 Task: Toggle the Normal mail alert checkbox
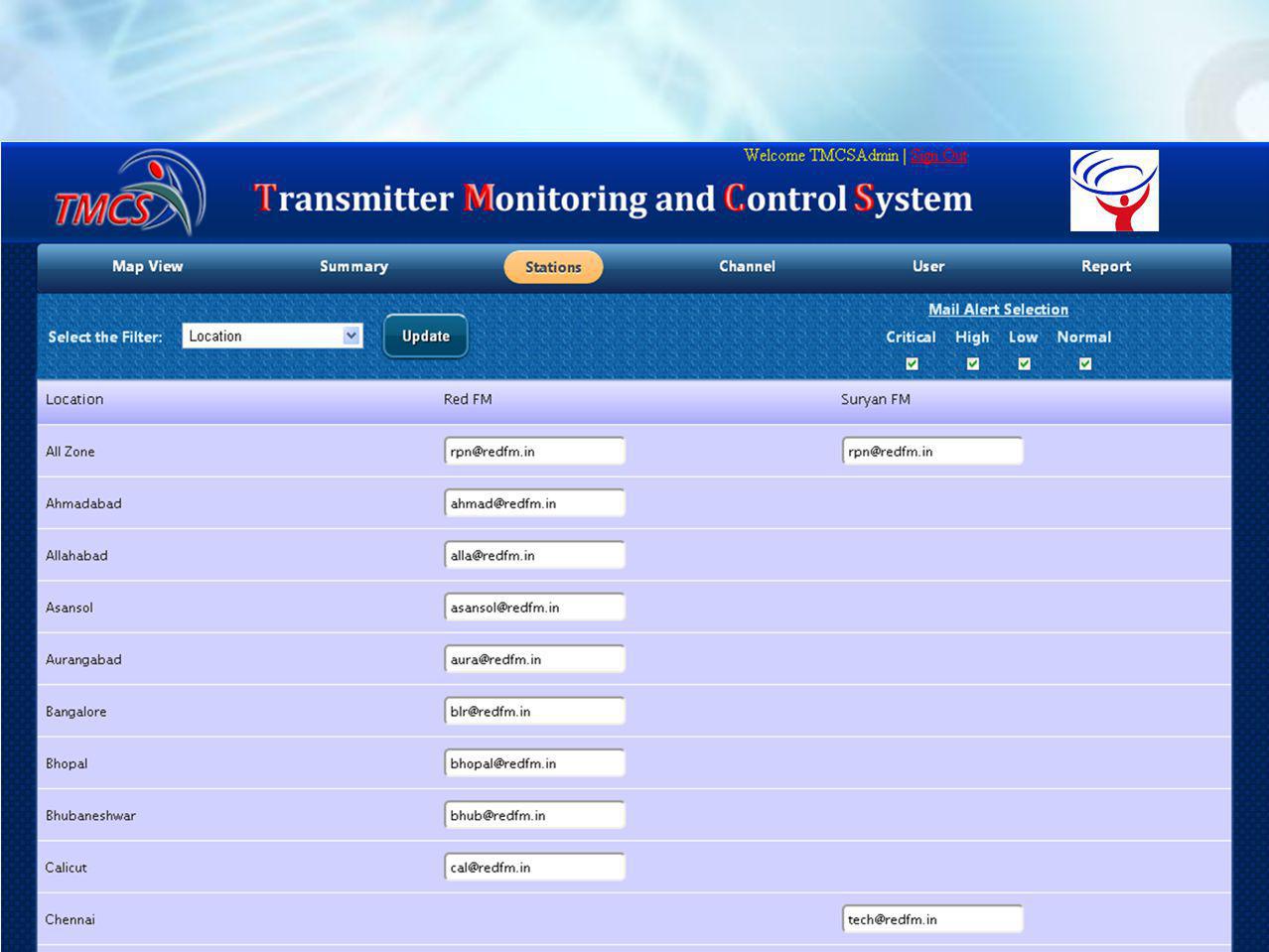1084,364
